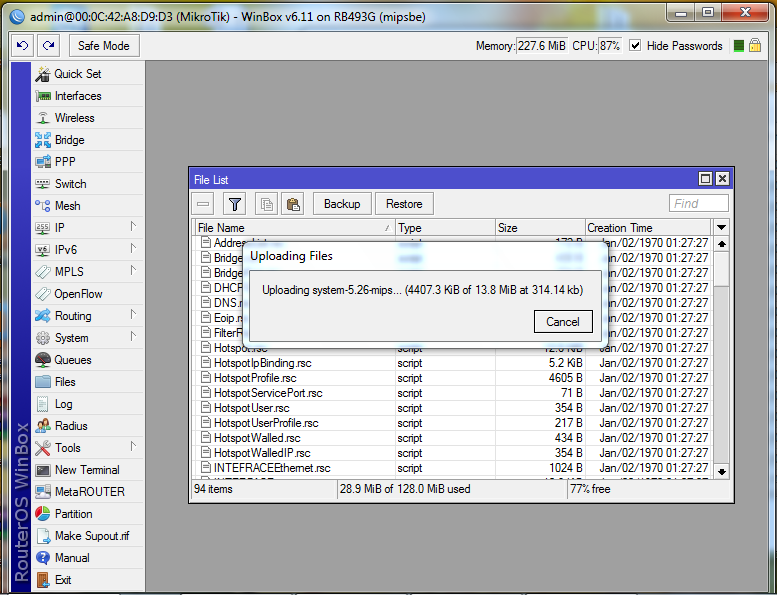Screen dimensions: 777x595
Task: Click the scrollbar up arrow in File List
Action: click(x=722, y=244)
